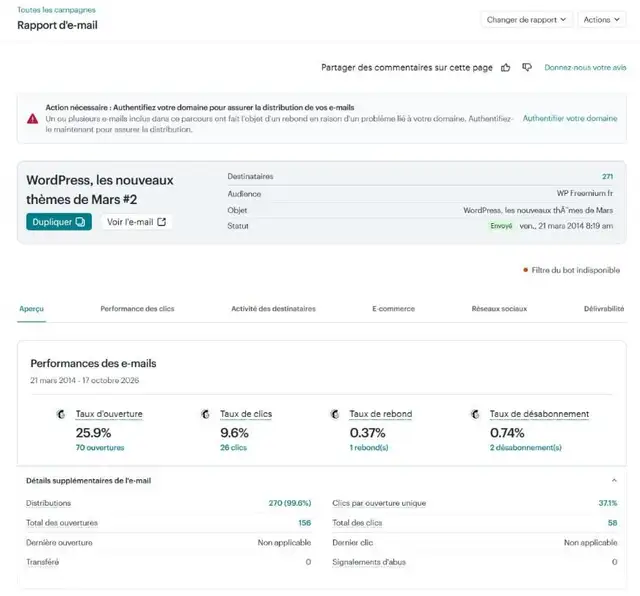This screenshot has height=596, width=640.
Task: Click the WP Freemium fr audience value
Action: click(584, 193)
